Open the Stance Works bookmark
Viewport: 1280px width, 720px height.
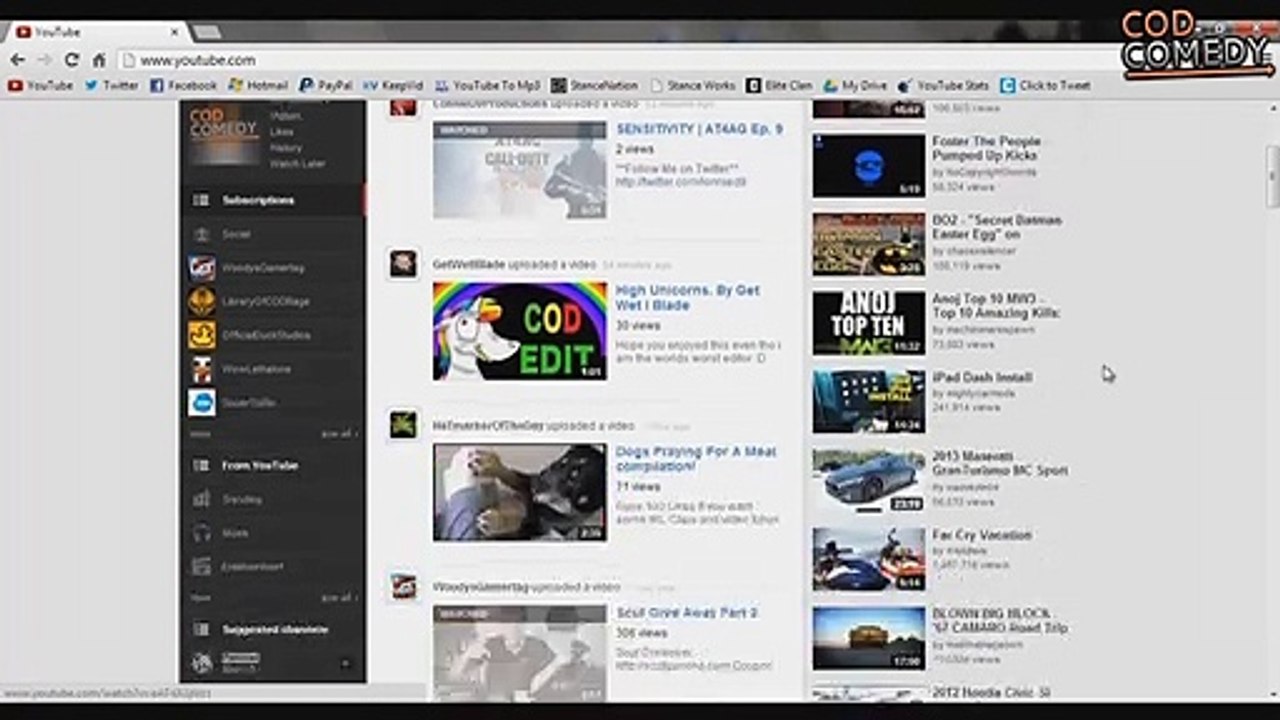[693, 86]
